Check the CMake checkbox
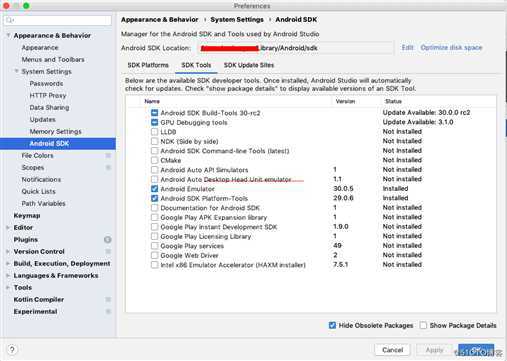 (x=154, y=160)
